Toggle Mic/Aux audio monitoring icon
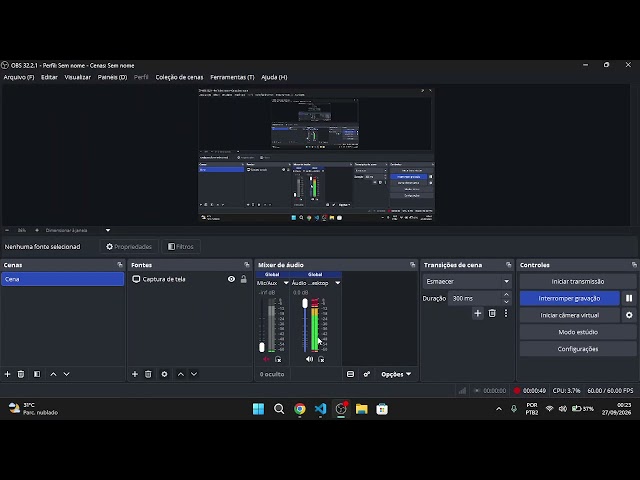Image resolution: width=640 pixels, height=480 pixels. click(x=278, y=360)
